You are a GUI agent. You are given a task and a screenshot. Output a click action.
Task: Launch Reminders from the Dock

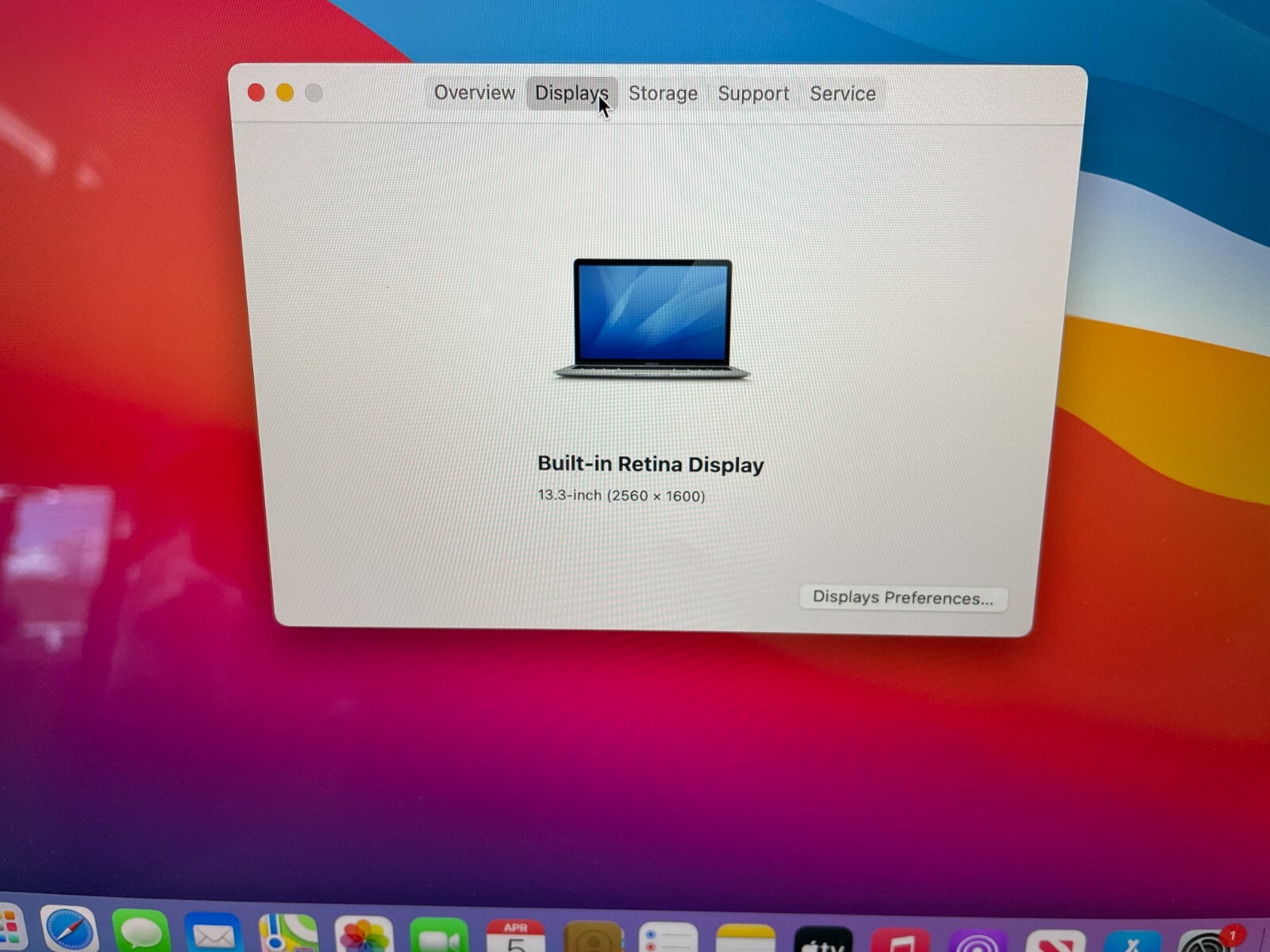pos(668,938)
